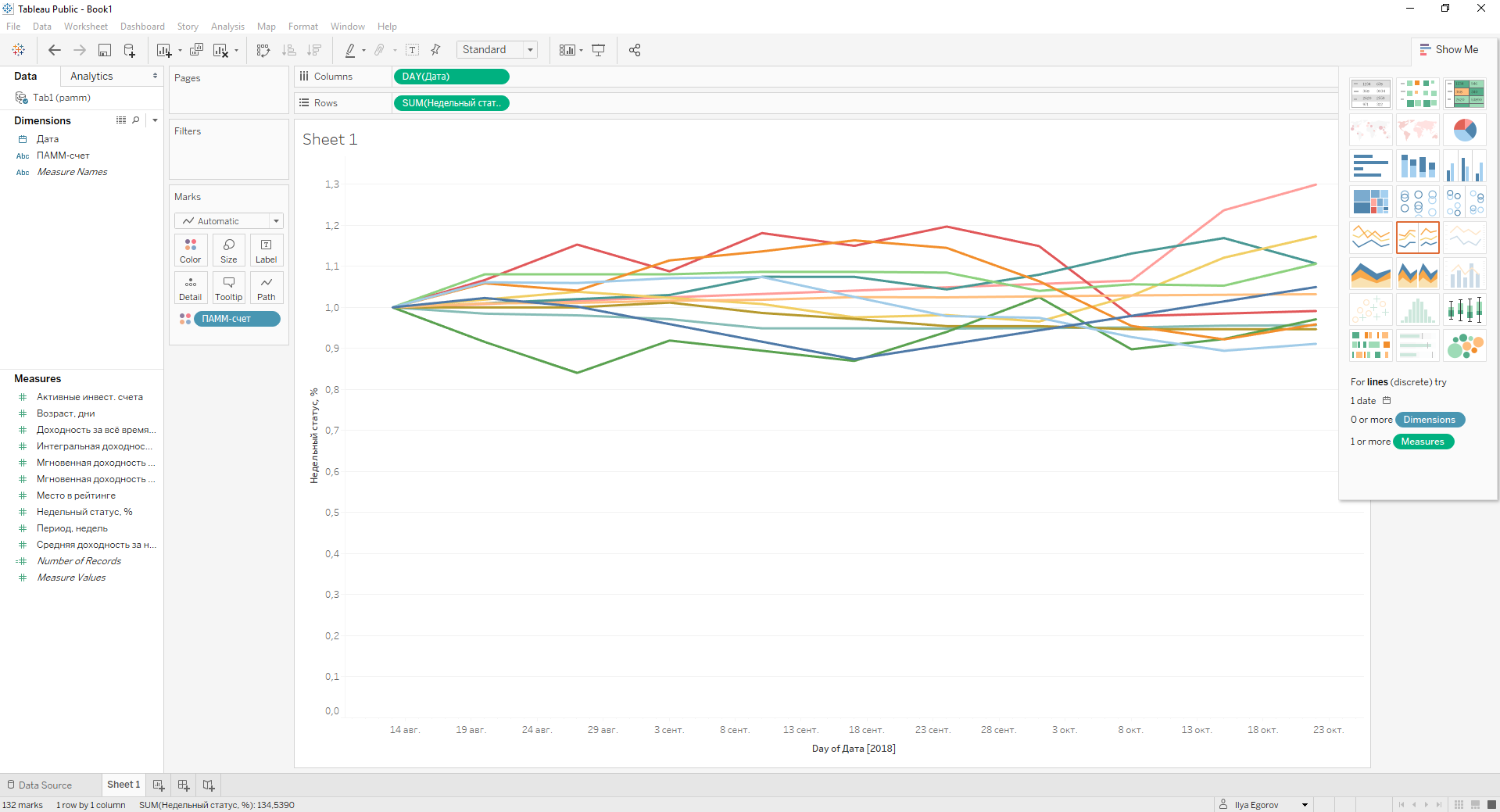
Task: Click the show sheet sorter status bar icon
Action: (1459, 804)
